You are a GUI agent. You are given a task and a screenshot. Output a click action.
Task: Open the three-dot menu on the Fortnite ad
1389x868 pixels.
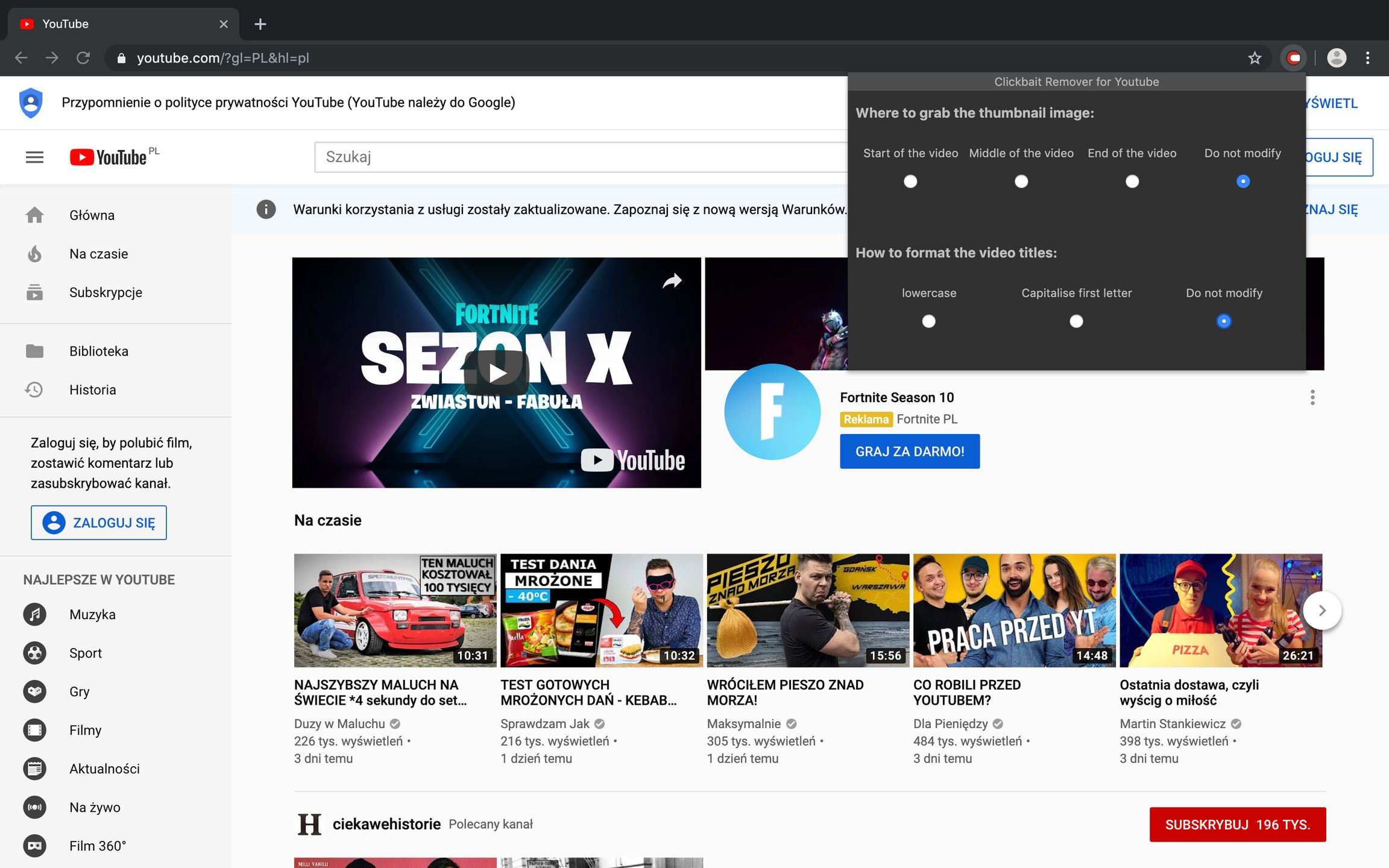1312,398
